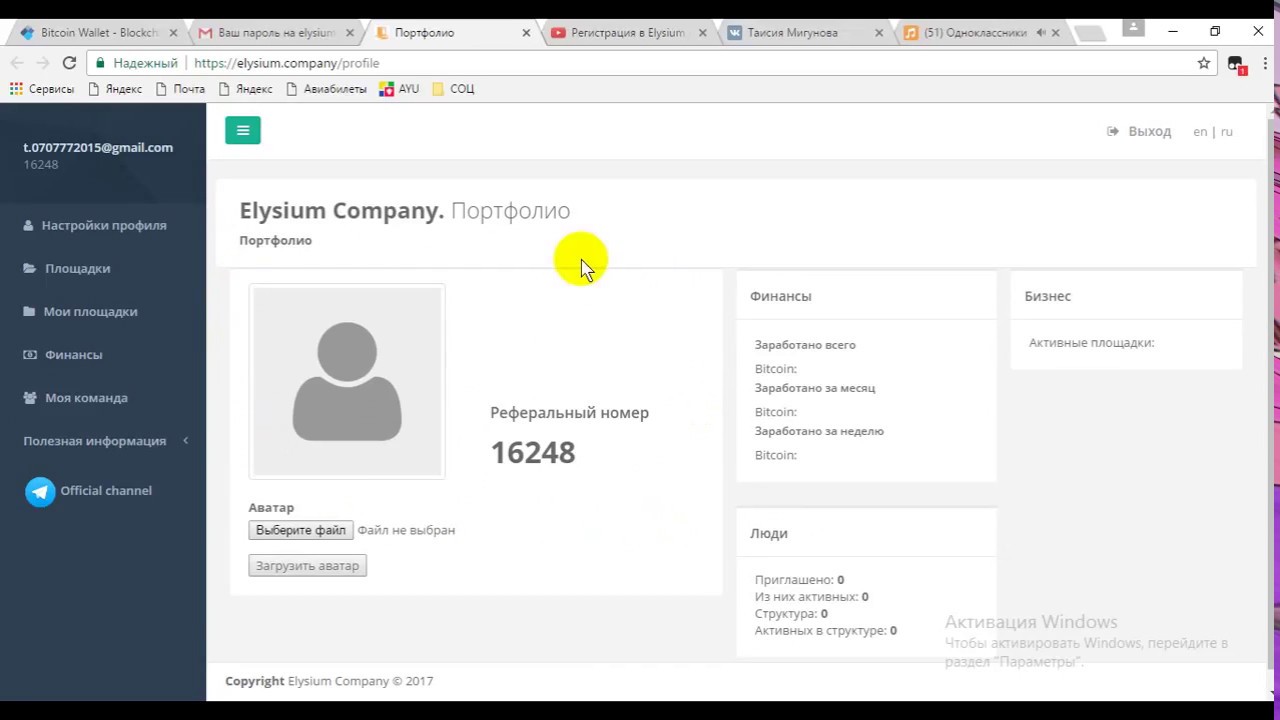The height and width of the screenshot is (720, 1280).
Task: Bookmark page with the star icon
Action: 1204,62
